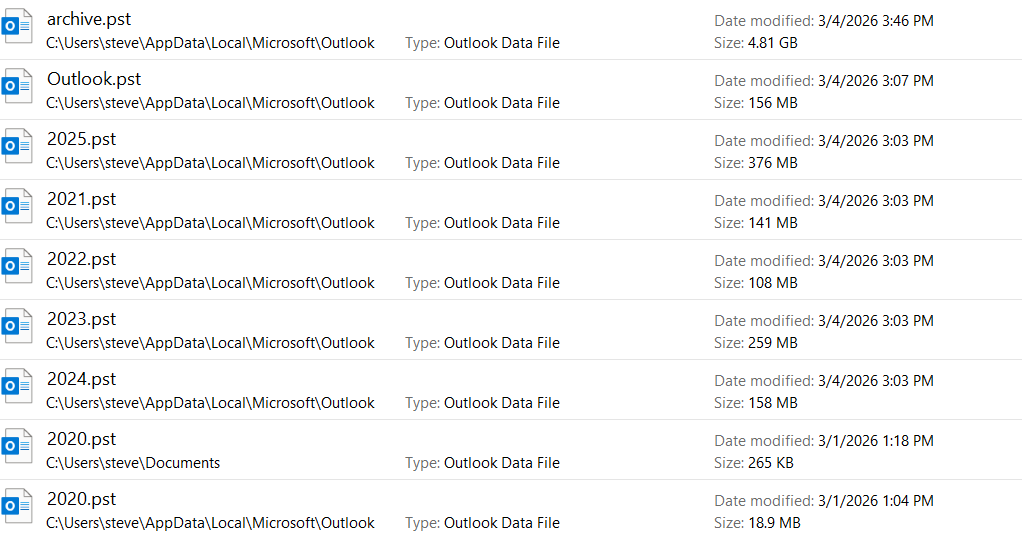
Task: Click the date modified of 2025.pst
Action: 824,141
